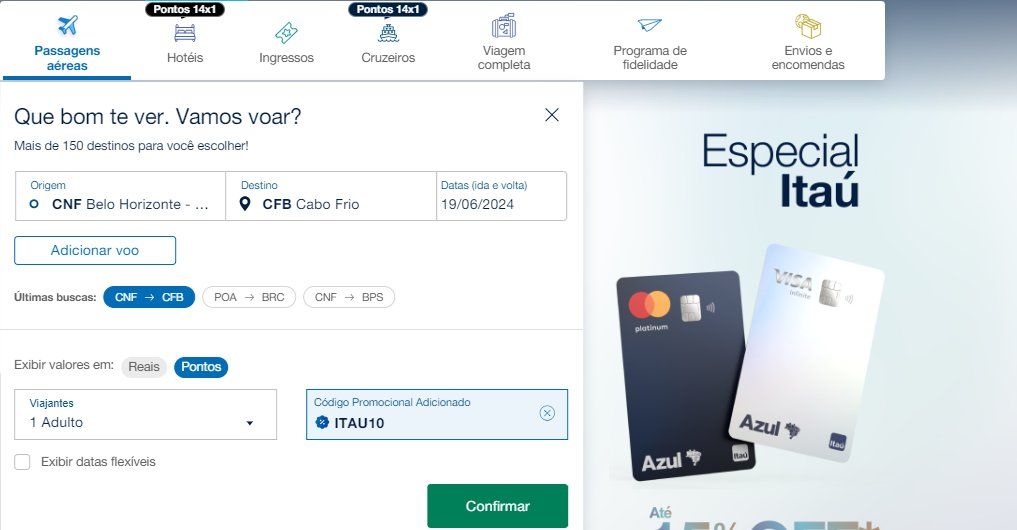This screenshot has height=530, width=1017.
Task: Open the Viagem completa luggage icon
Action: click(504, 26)
